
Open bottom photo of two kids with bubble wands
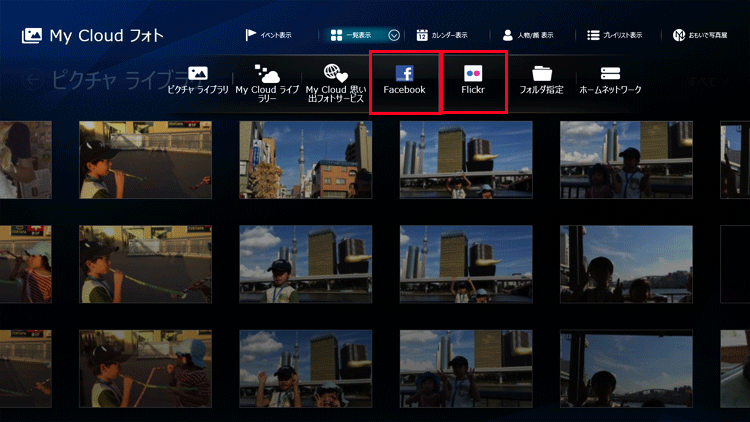145,368
